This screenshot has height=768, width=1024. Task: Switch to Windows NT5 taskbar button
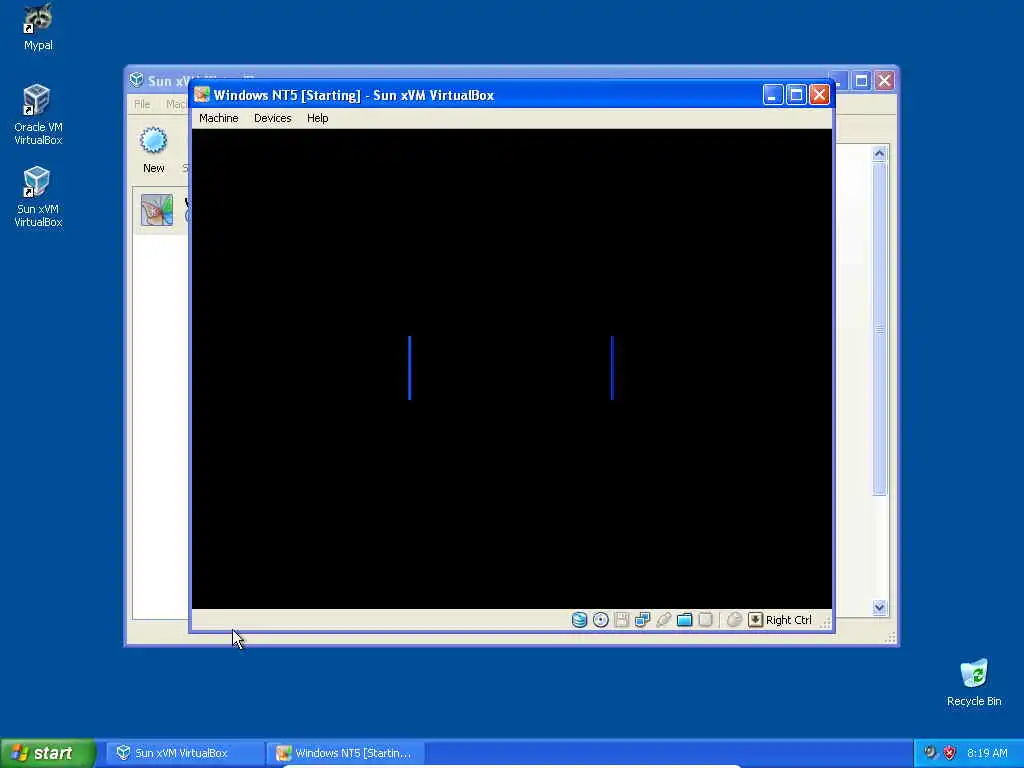tap(346, 753)
